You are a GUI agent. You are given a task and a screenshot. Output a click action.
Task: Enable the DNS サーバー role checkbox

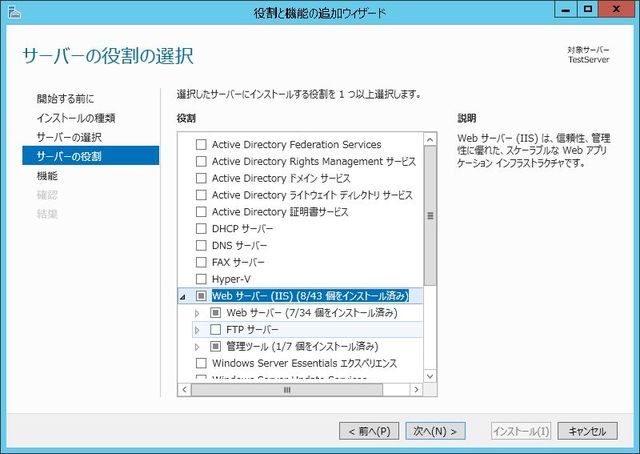pos(201,245)
